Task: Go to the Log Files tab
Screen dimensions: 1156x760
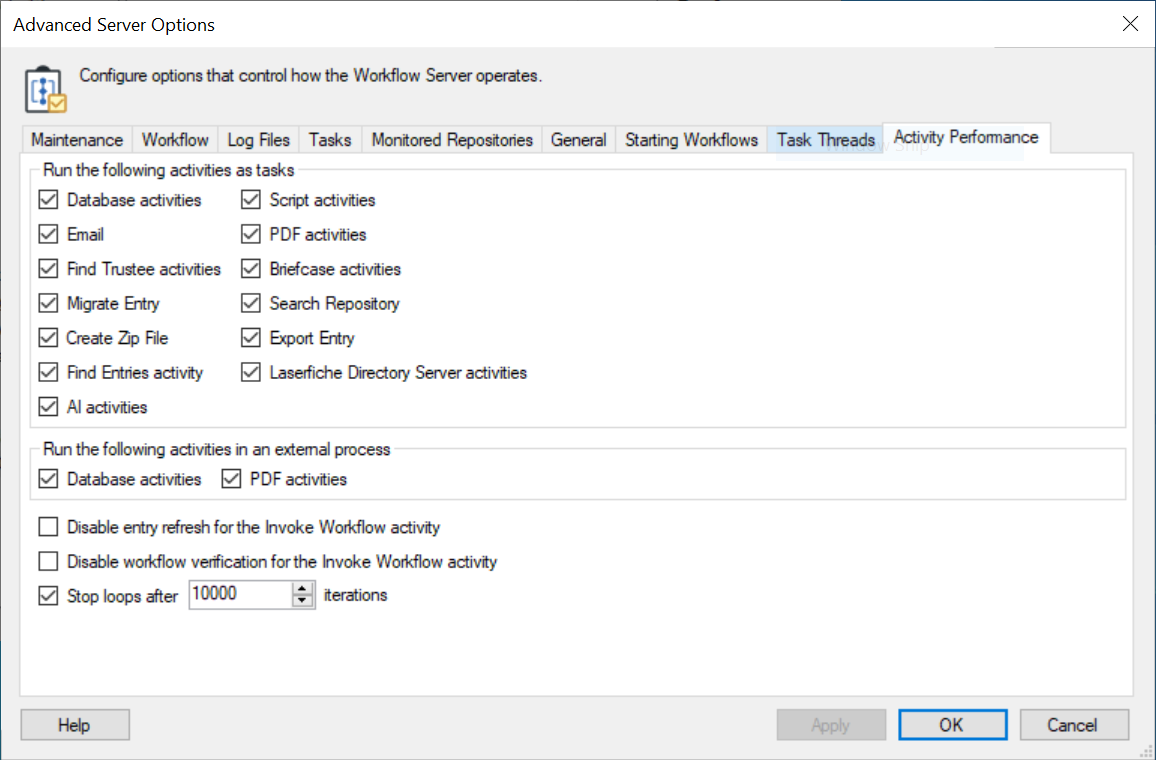Action: (x=258, y=140)
